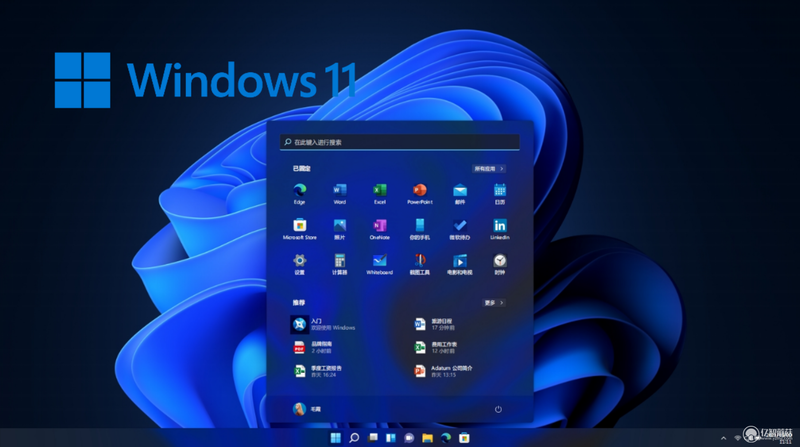Click the '12 小时前' timestamp text
Image resolution: width=800 pixels, height=447 pixels.
click(443, 351)
